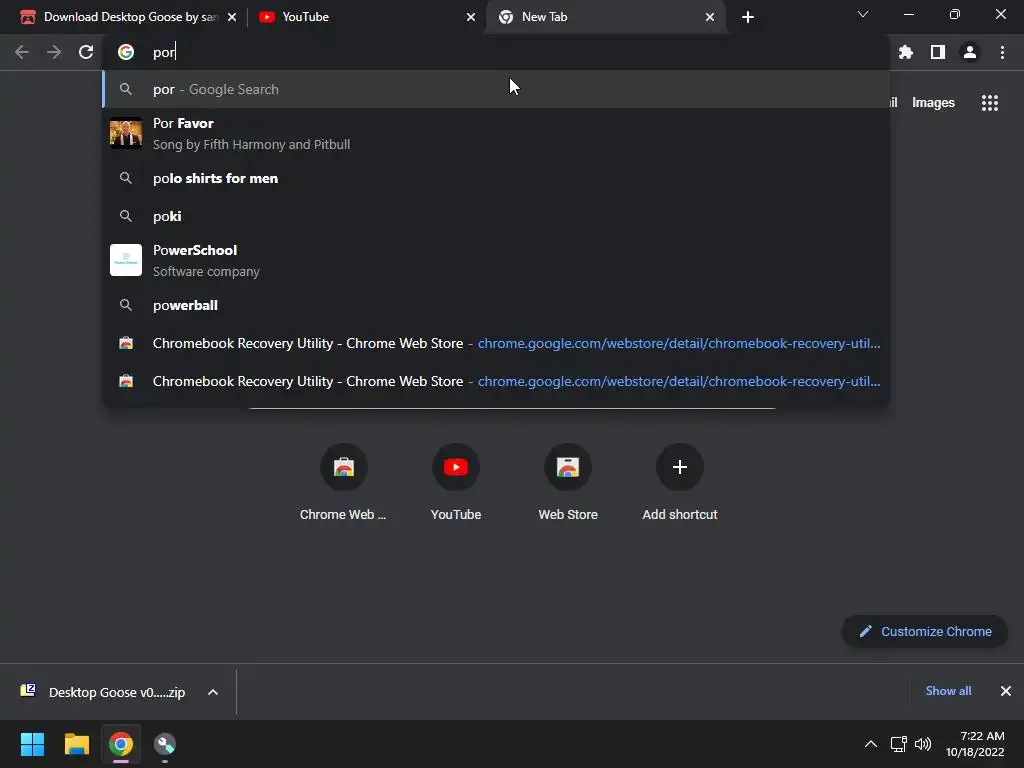Open the Web Store shortcut tile

[568, 482]
